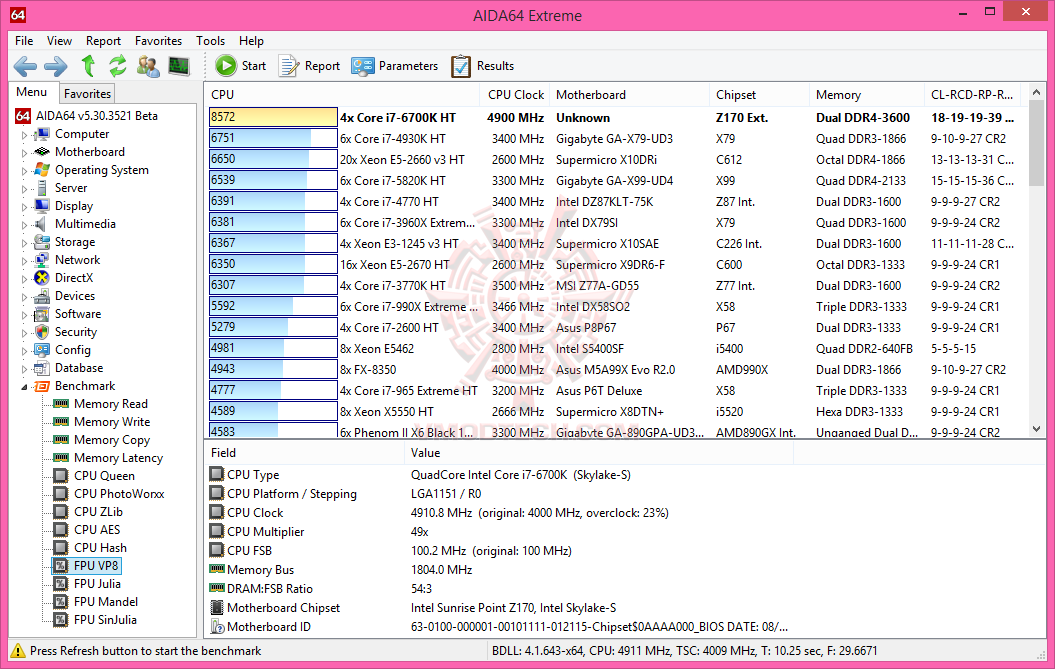Viewport: 1055px width, 669px height.
Task: Sort by the CPU Clock column header
Action: (515, 95)
